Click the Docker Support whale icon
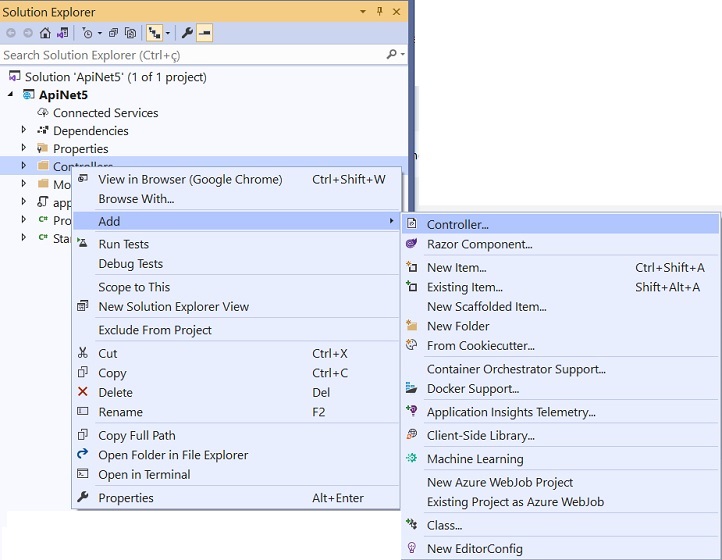Image resolution: width=722 pixels, height=560 pixels. click(x=412, y=388)
